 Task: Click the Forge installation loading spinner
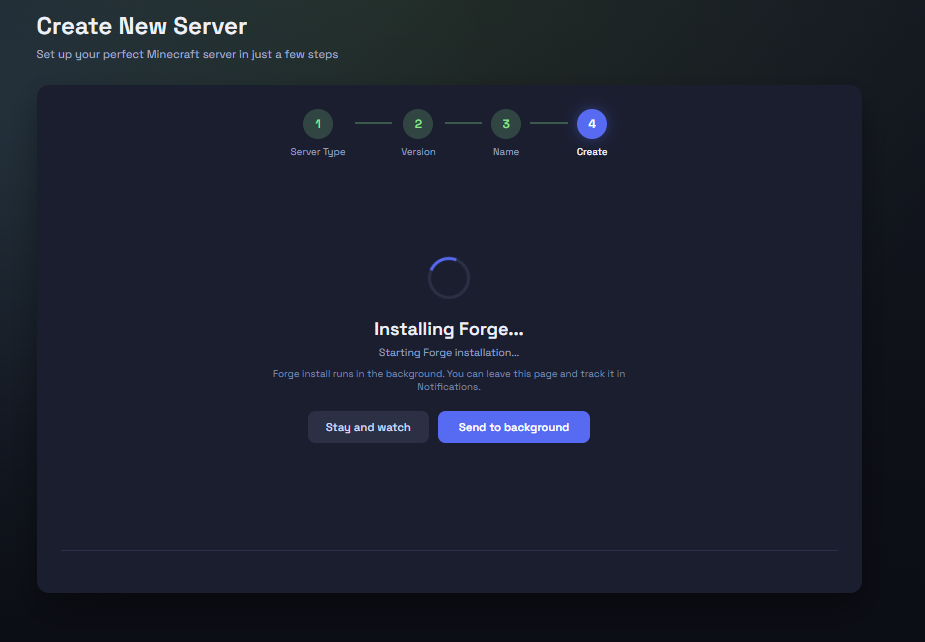click(x=448, y=277)
